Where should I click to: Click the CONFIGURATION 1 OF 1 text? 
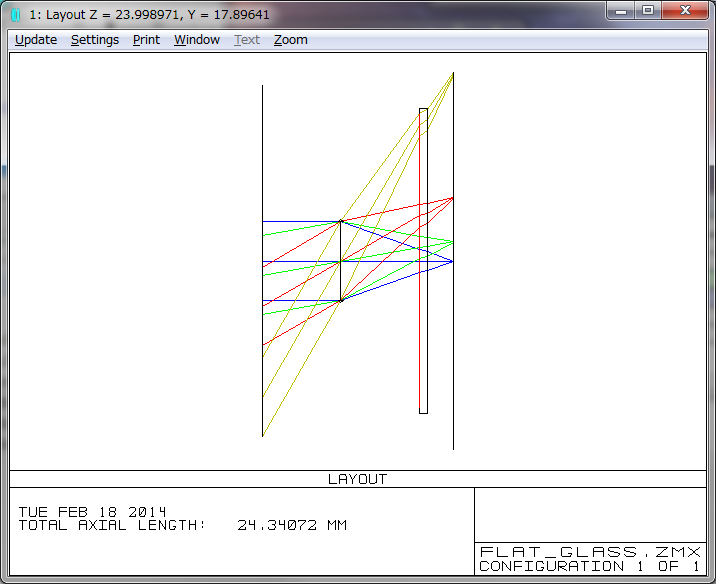(590, 566)
